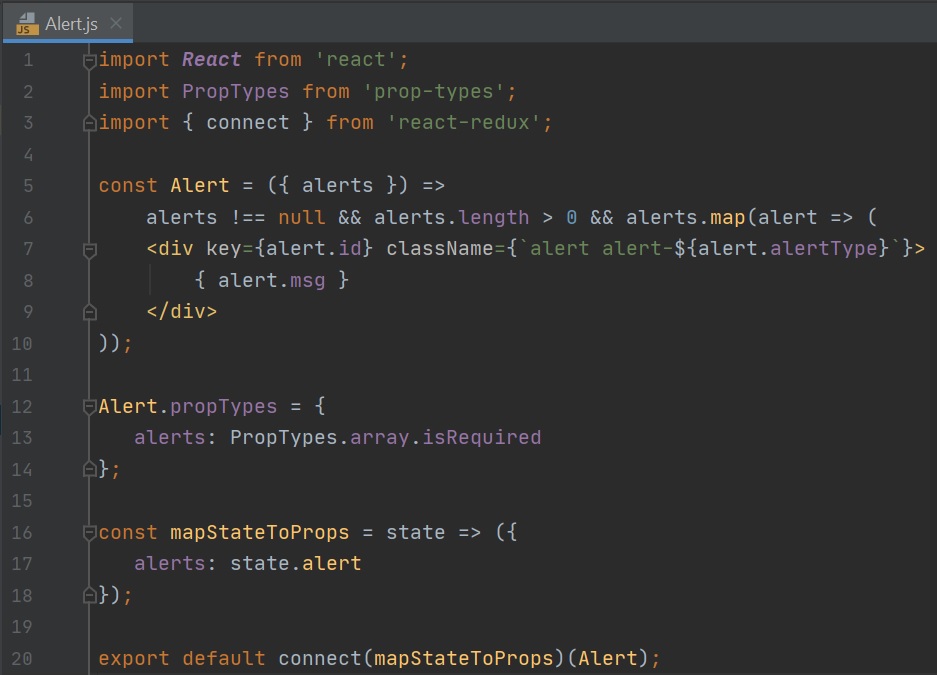Fold the Alert.propTypes object on line 12

[x=90, y=407]
